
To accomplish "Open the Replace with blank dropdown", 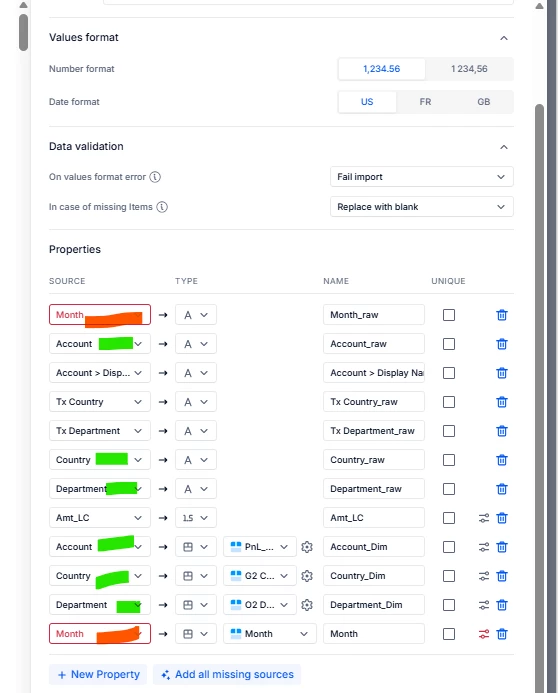I will [421, 207].
